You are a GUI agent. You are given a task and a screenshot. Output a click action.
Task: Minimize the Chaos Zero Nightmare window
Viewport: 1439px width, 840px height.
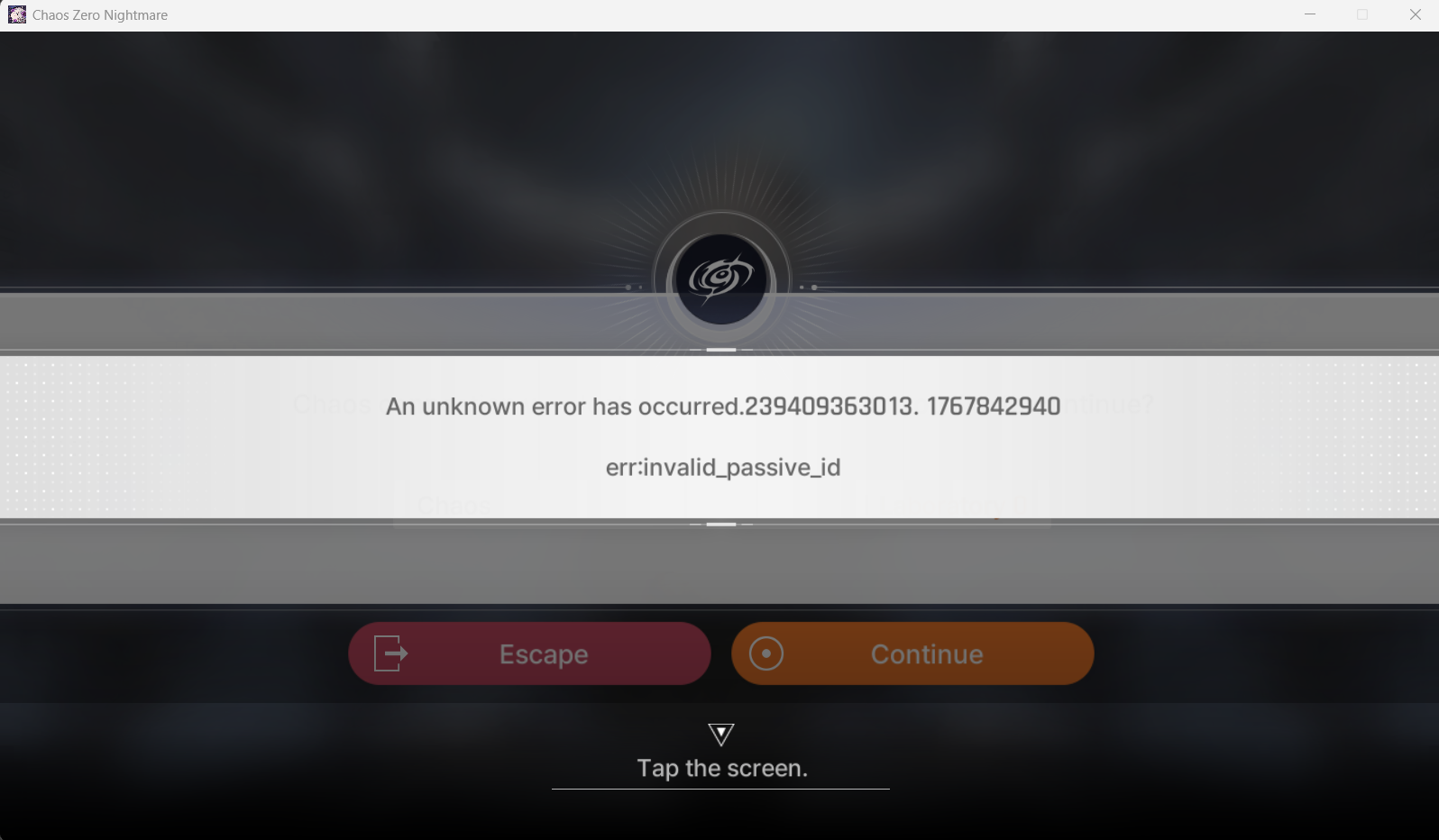[x=1310, y=14]
